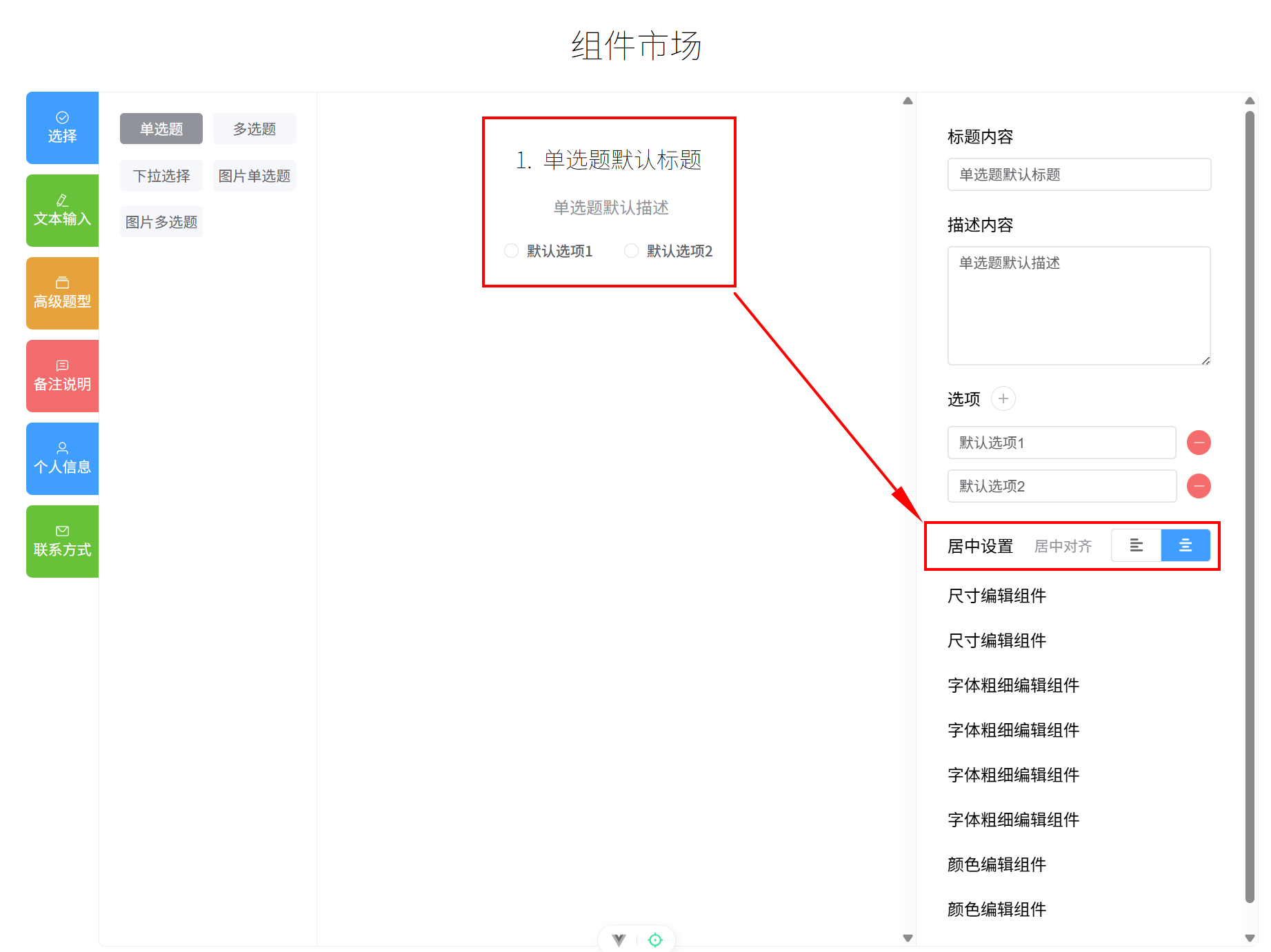The width and height of the screenshot is (1271, 952).
Task: Open the 个人信息 category tab
Action: [x=62, y=458]
